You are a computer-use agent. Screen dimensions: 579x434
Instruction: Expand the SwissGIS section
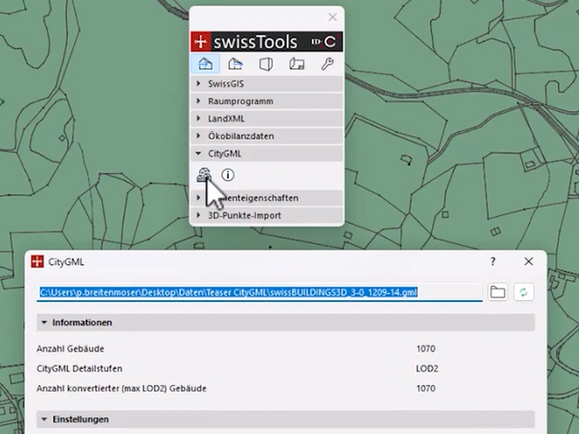(267, 84)
